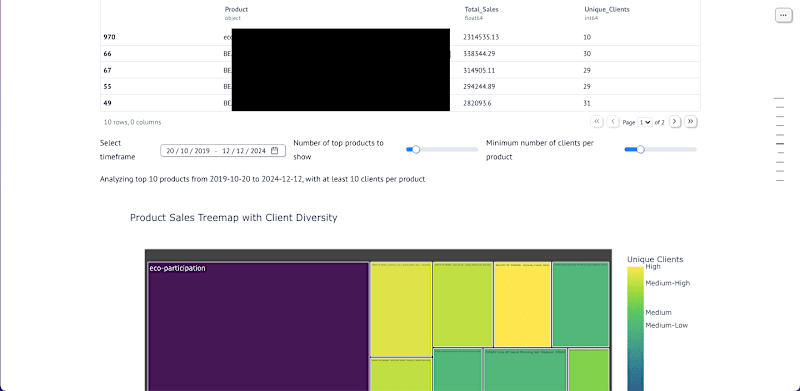Select table row with index 970

click(x=400, y=37)
